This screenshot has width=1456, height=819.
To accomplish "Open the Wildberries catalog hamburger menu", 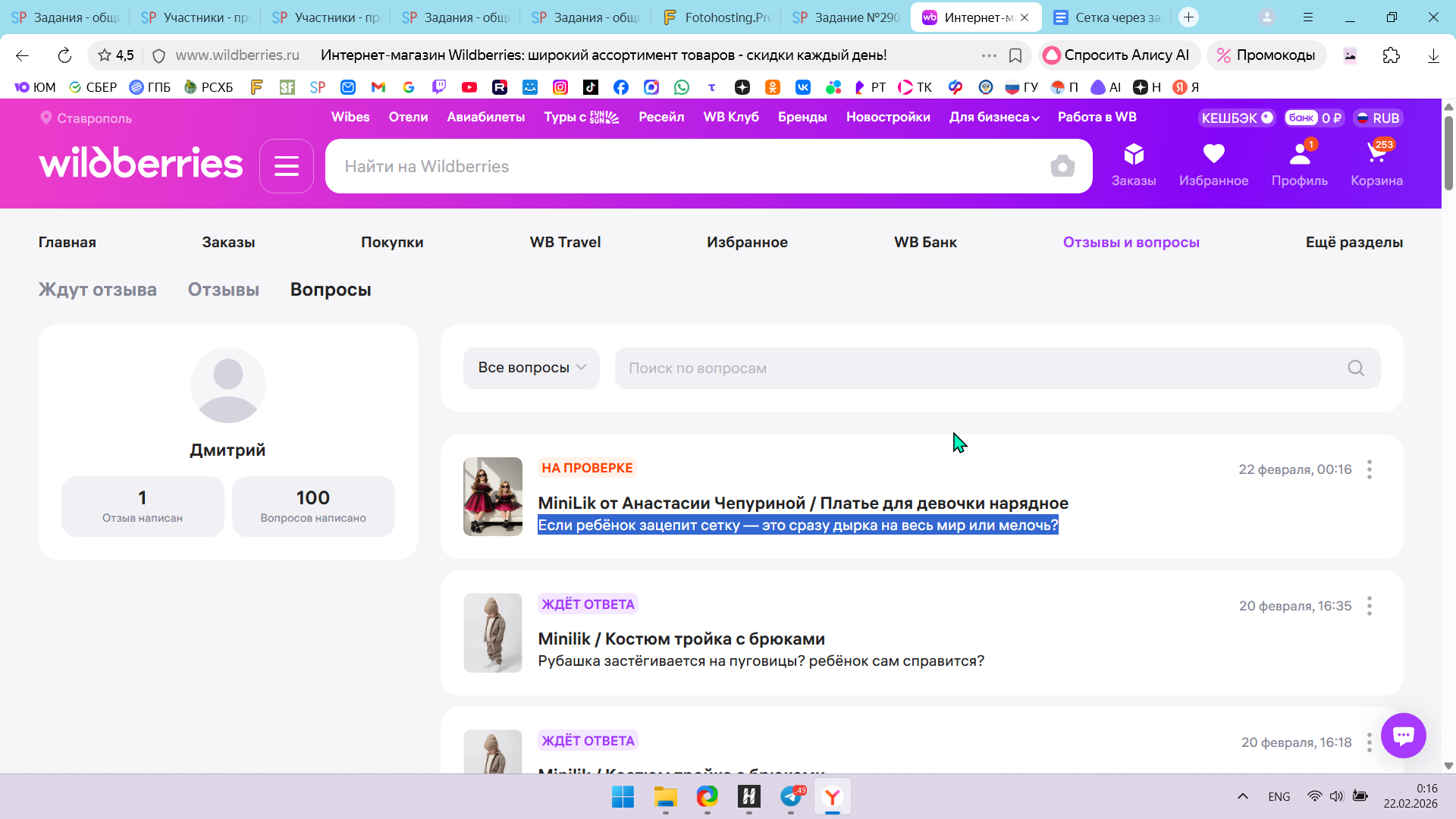I will (x=286, y=166).
